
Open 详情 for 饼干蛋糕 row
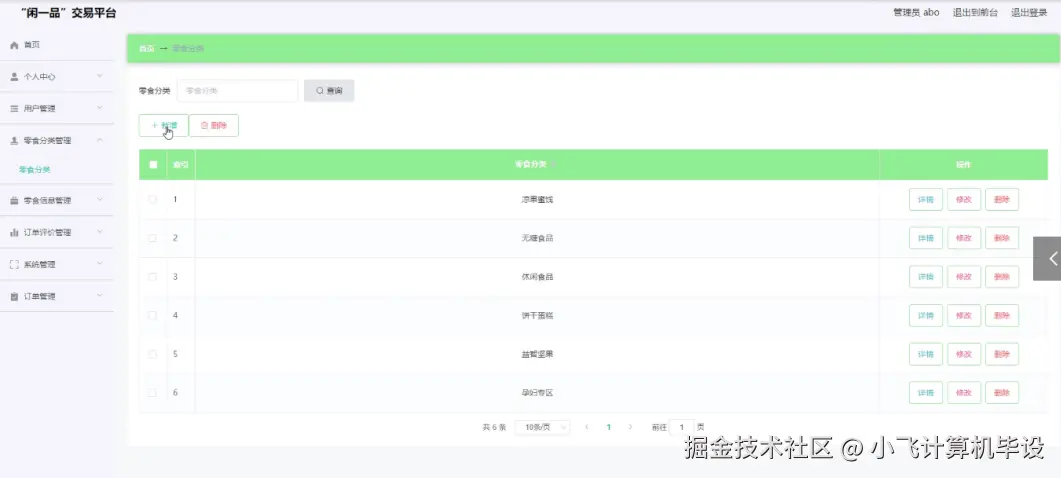coord(926,316)
